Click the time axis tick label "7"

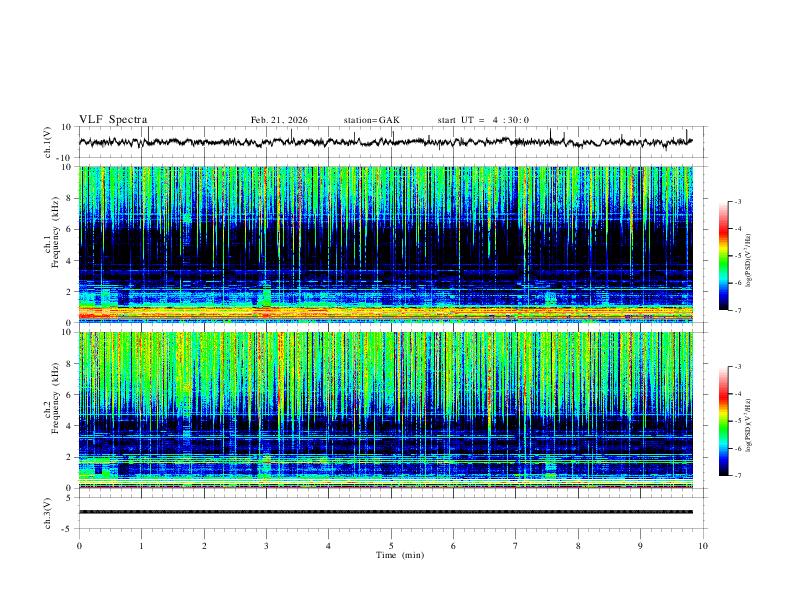click(x=516, y=546)
